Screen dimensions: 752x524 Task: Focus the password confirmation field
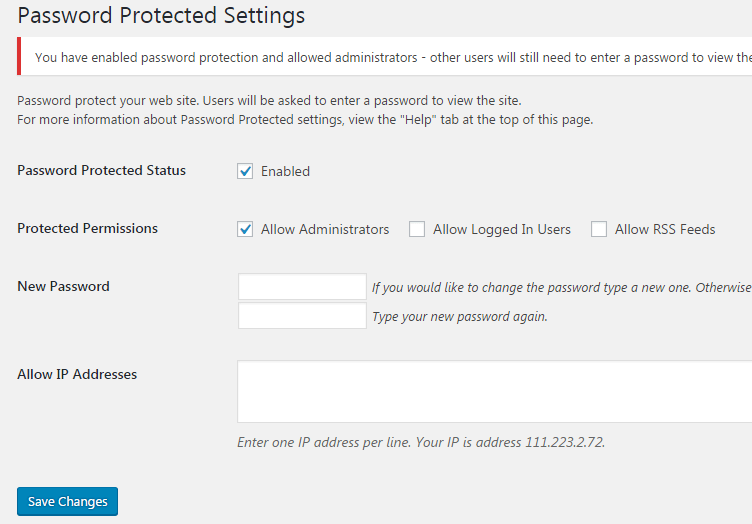pyautogui.click(x=302, y=316)
